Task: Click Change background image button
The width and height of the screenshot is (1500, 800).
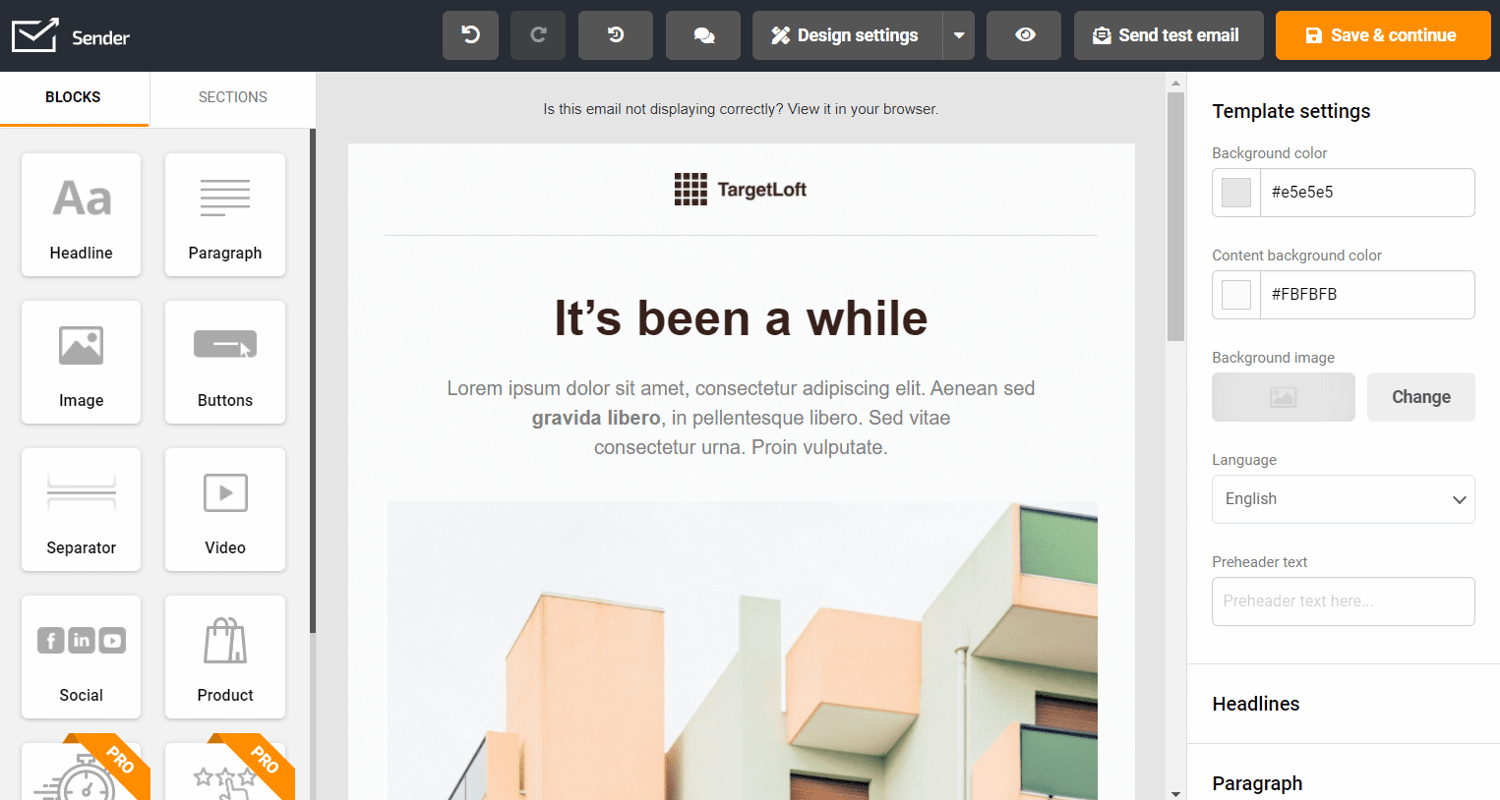Action: coord(1421,397)
